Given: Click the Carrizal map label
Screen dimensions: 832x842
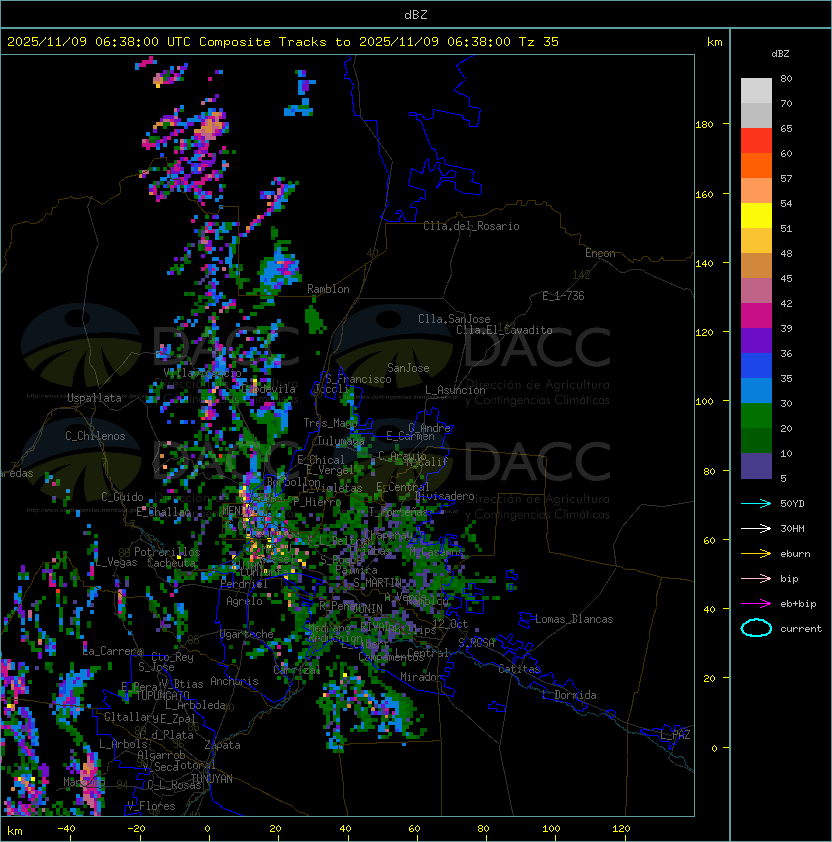Looking at the screenshot, I should pyautogui.click(x=296, y=670).
